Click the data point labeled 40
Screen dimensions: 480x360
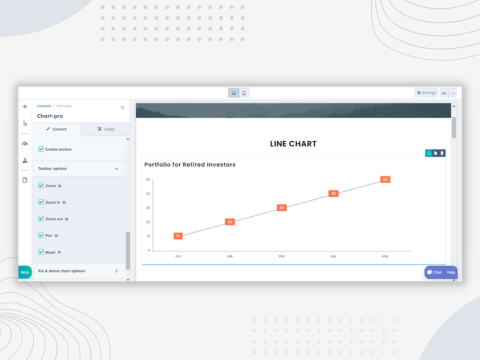[x=333, y=193]
